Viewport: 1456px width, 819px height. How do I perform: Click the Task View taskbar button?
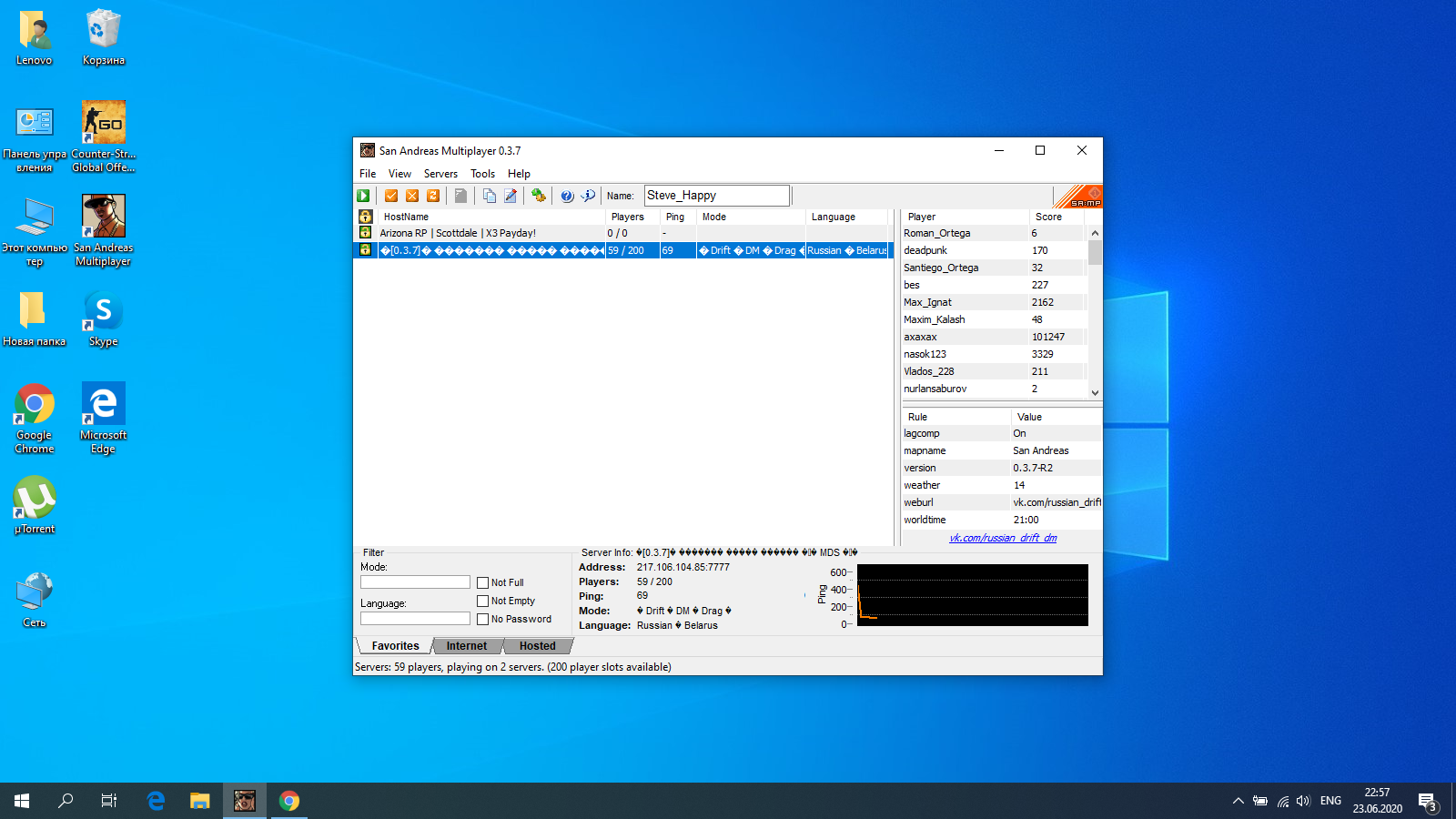tap(109, 801)
